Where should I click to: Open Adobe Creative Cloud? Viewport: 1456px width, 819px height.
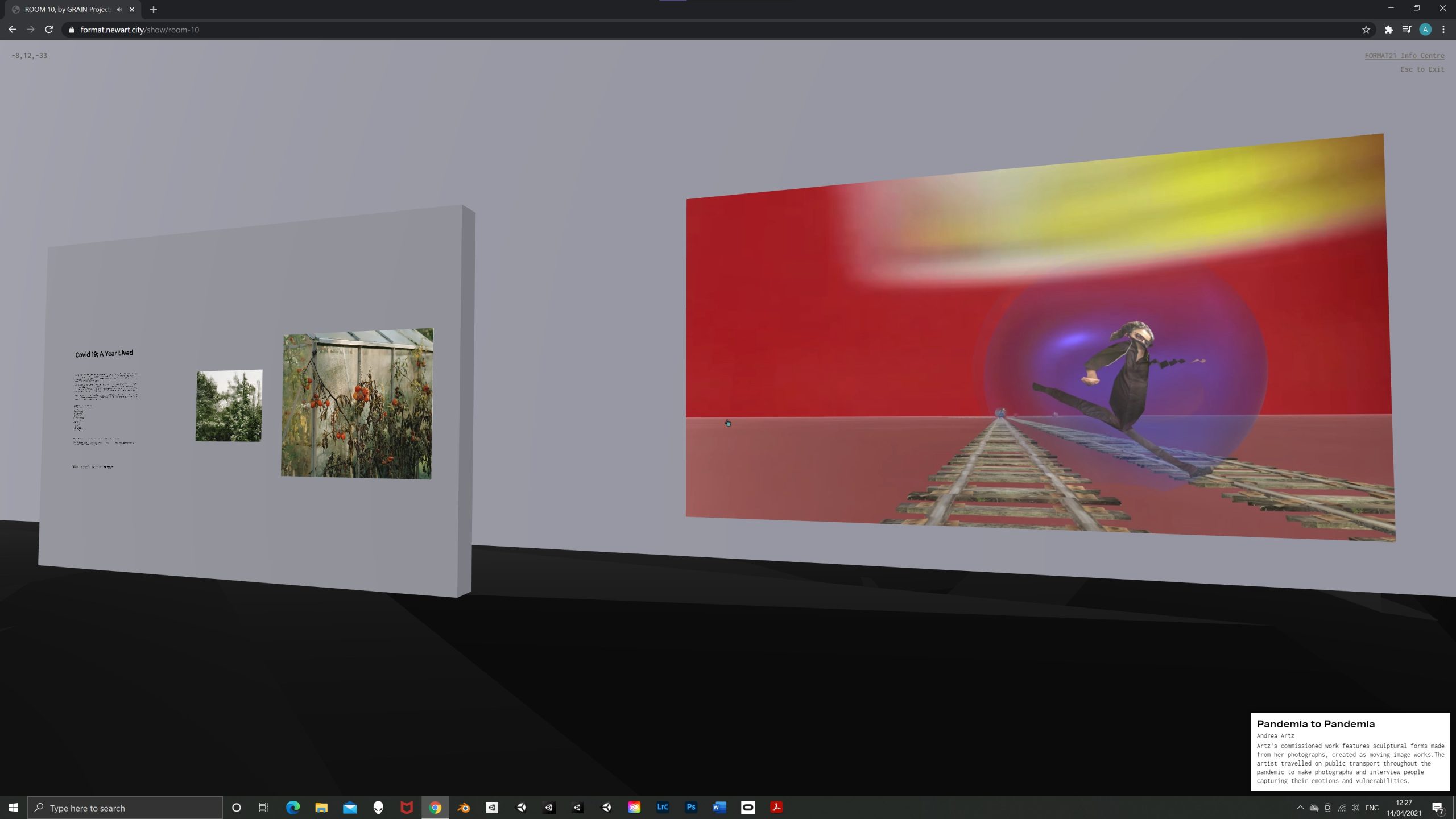634,808
